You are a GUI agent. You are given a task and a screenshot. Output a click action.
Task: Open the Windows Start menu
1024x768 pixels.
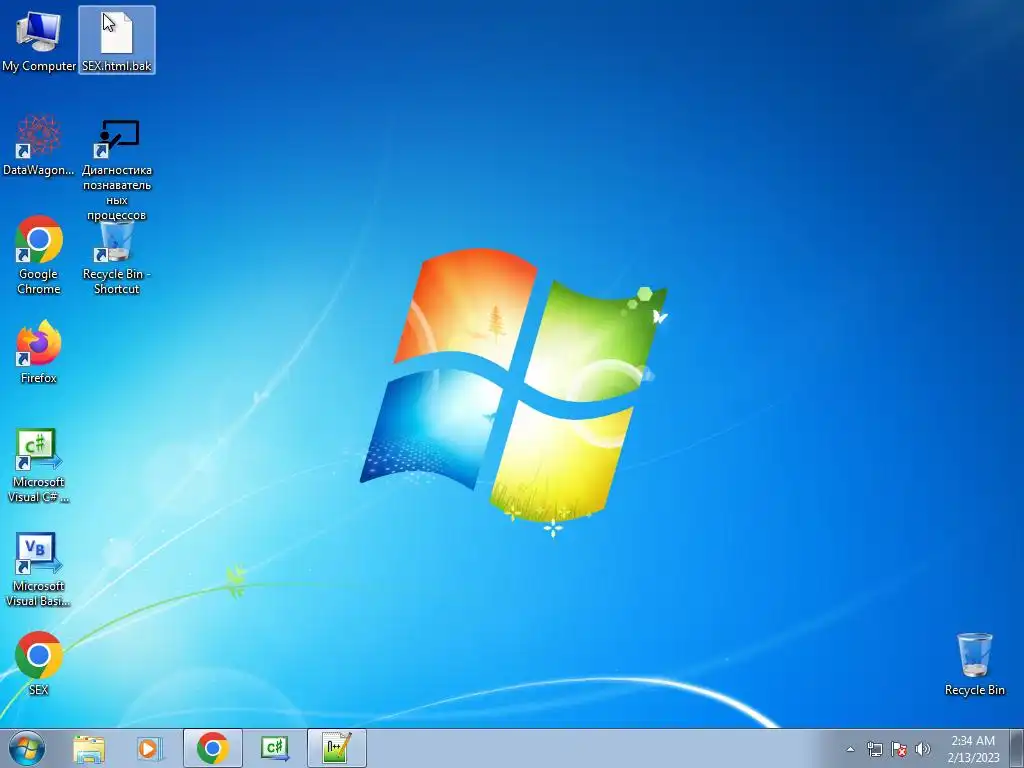click(x=27, y=748)
